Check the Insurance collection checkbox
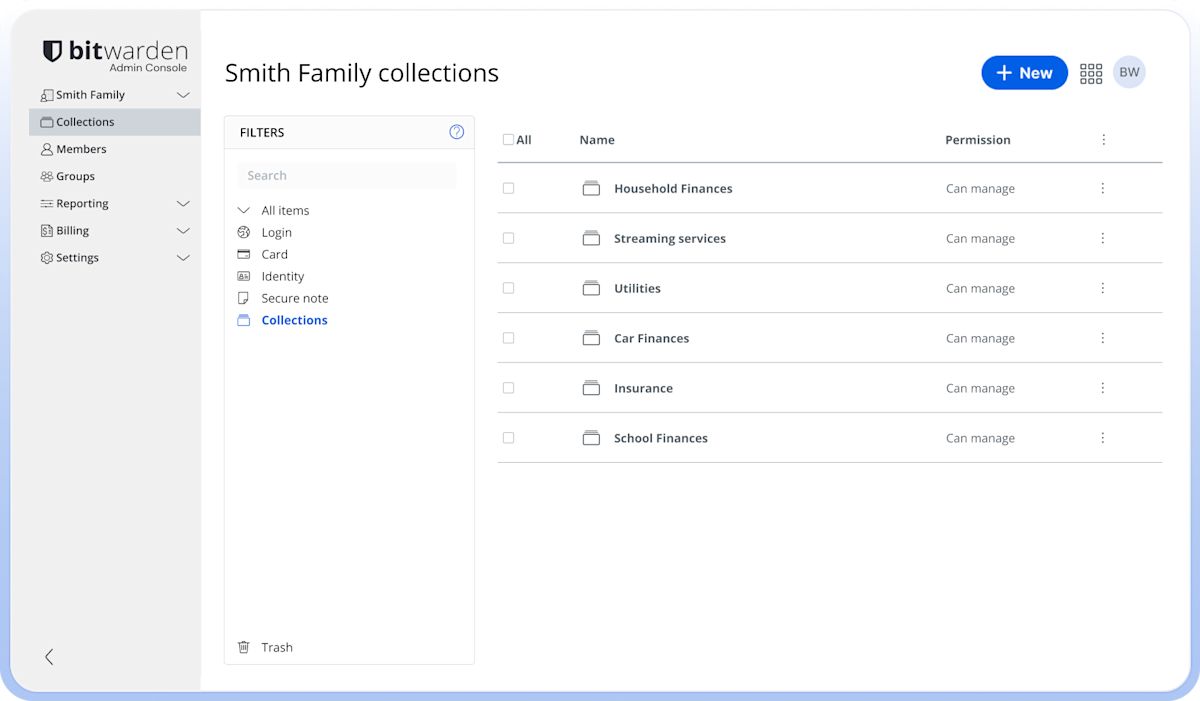1200x701 pixels. click(508, 388)
